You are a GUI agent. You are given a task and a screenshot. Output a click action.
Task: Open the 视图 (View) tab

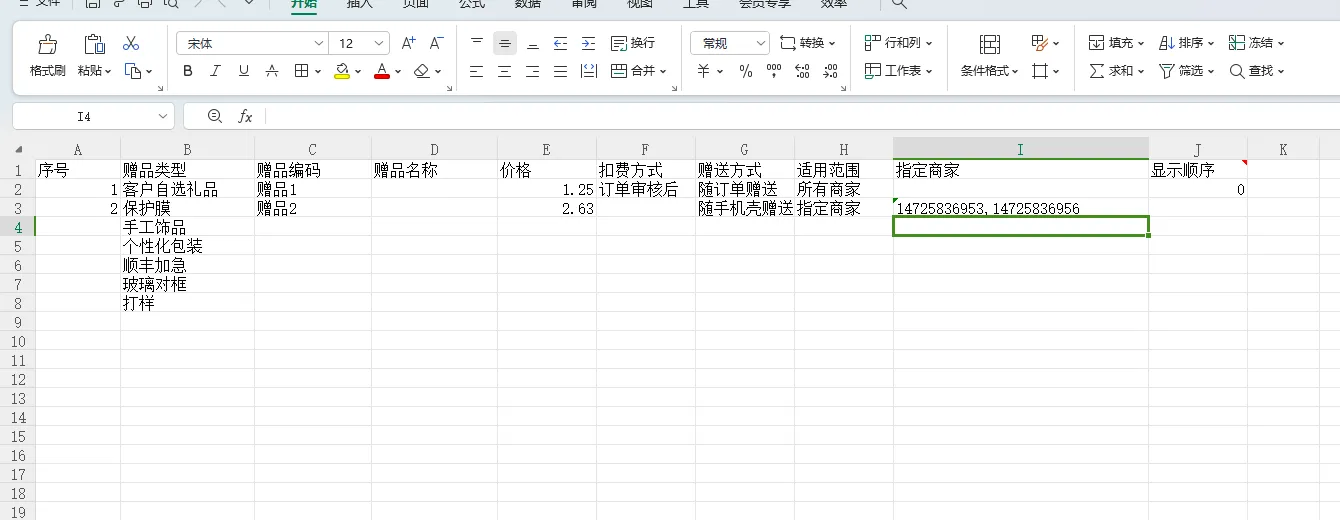pos(640,4)
